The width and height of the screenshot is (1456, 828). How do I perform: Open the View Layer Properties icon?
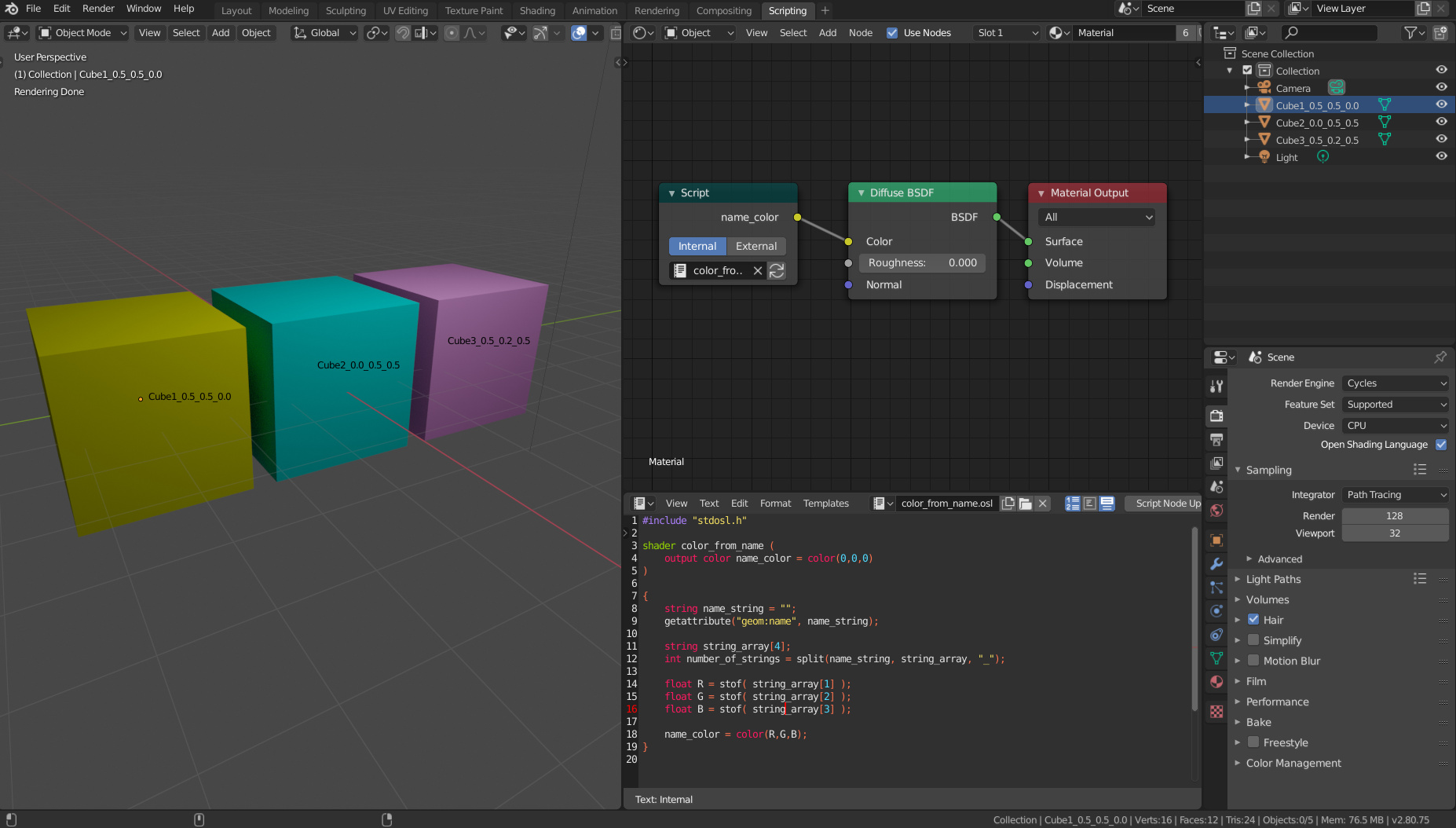(x=1216, y=463)
